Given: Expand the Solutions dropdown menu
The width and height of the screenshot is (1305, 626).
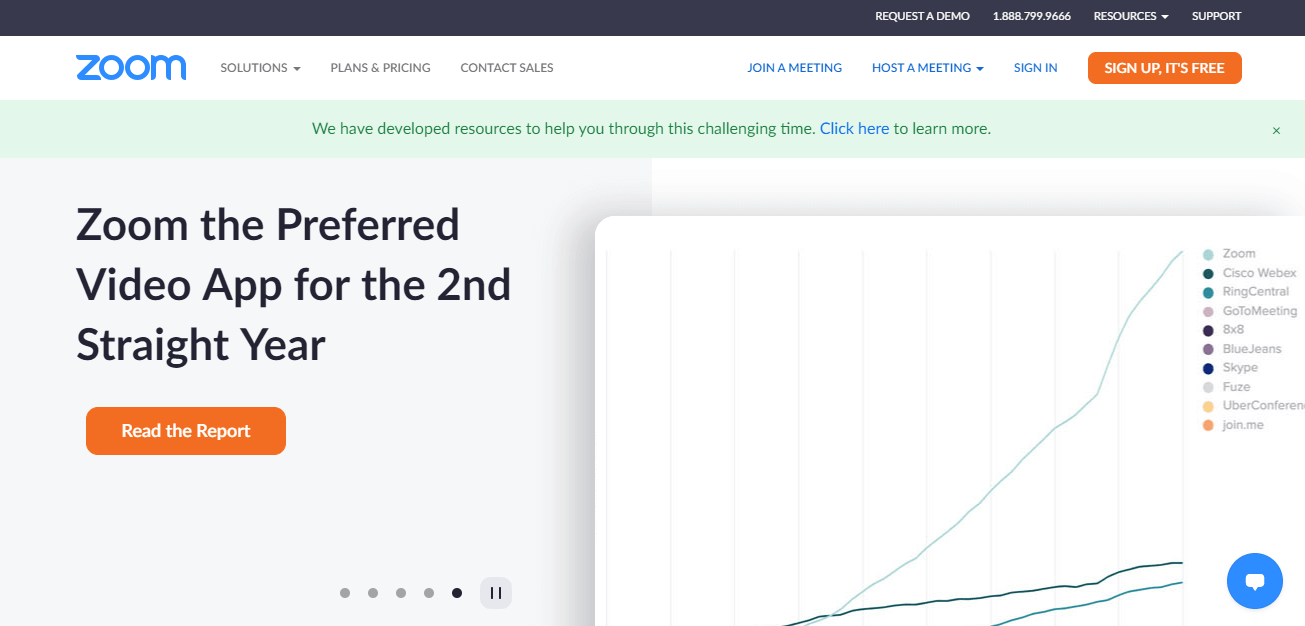Looking at the screenshot, I should (260, 68).
